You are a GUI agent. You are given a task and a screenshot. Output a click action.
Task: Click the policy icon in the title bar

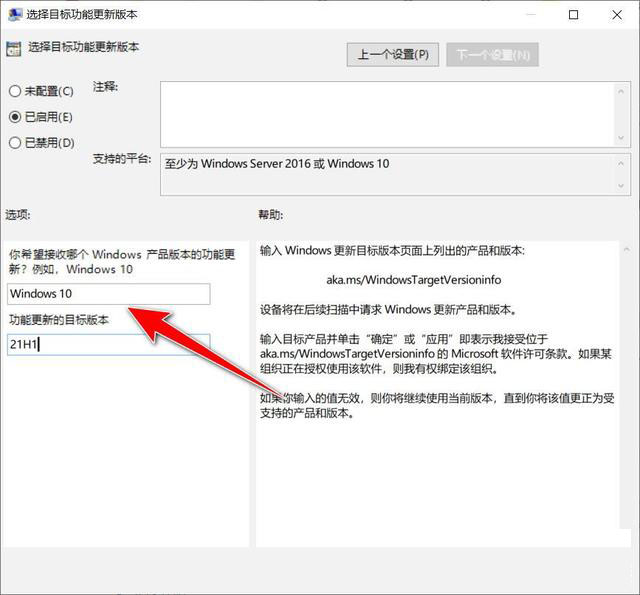coord(15,14)
